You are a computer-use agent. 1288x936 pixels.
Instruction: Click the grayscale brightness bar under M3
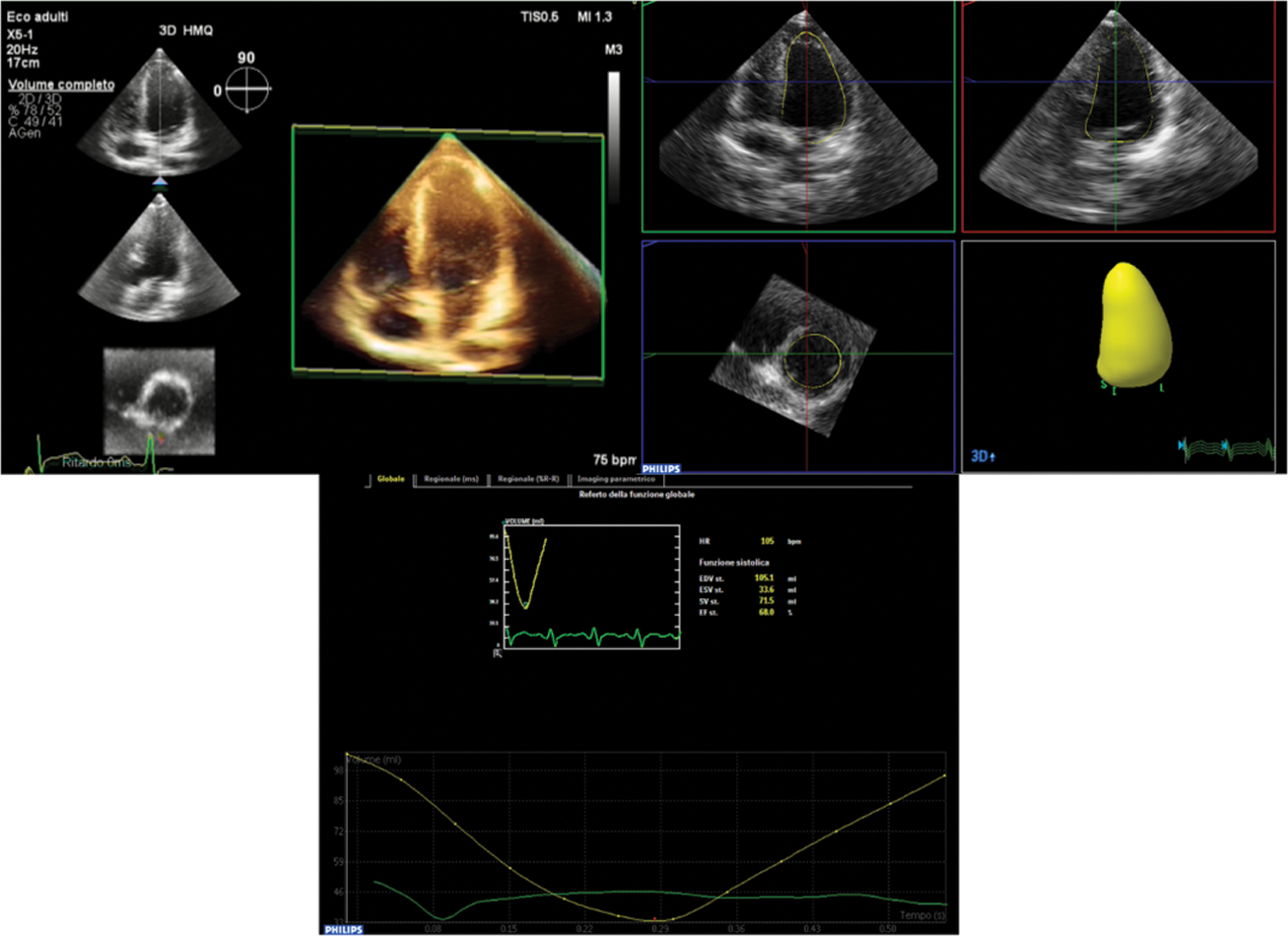coord(614,138)
